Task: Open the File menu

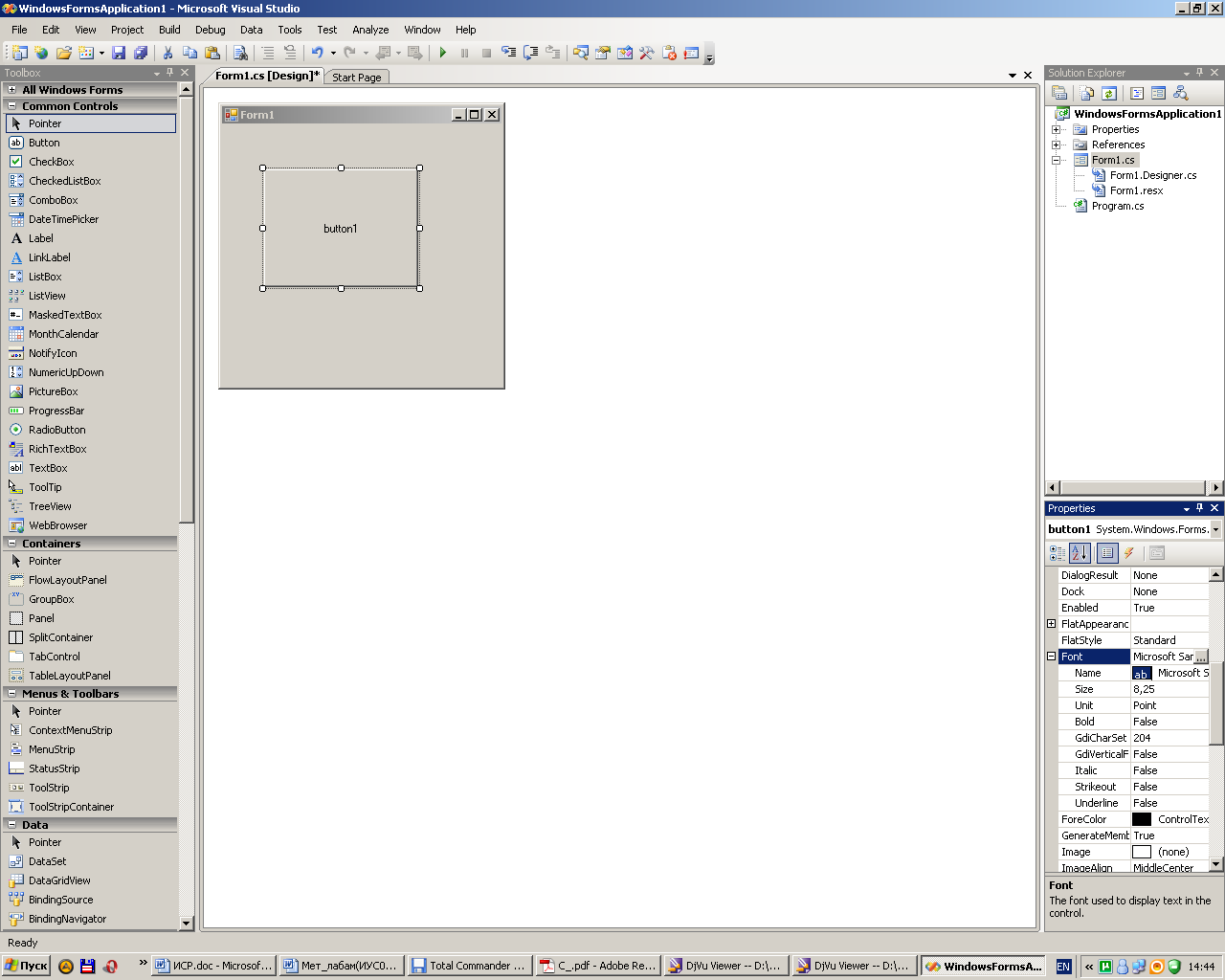Action: 19,30
